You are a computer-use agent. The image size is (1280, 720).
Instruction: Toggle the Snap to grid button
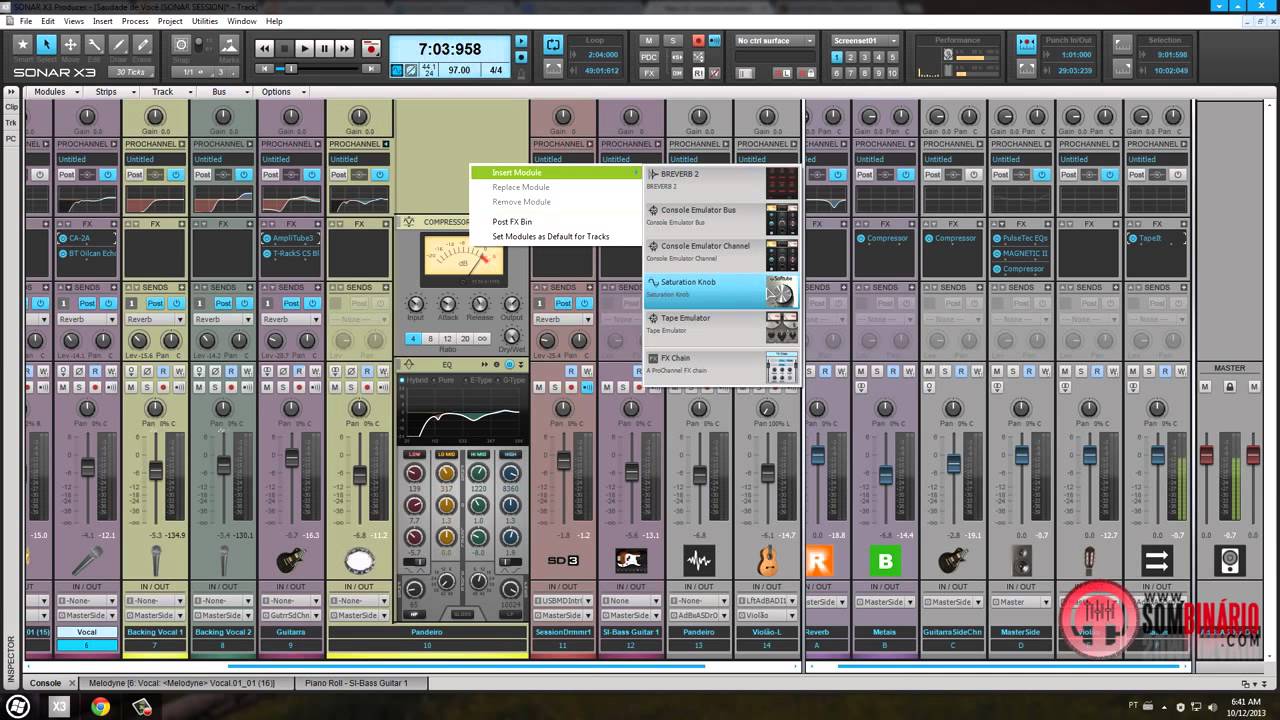[x=181, y=44]
